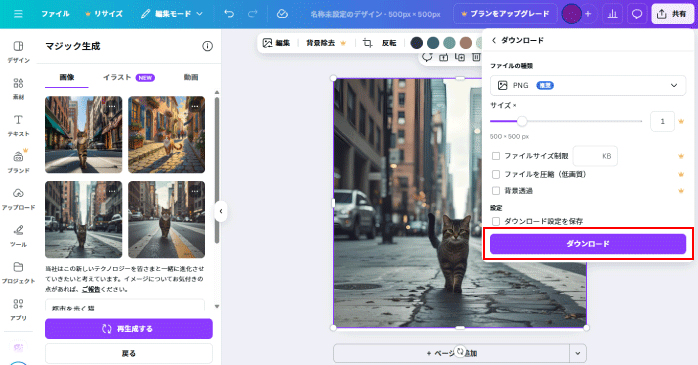Open プロジェクト in the sidebar
Screen dimensions: 698x365
(x=18, y=273)
